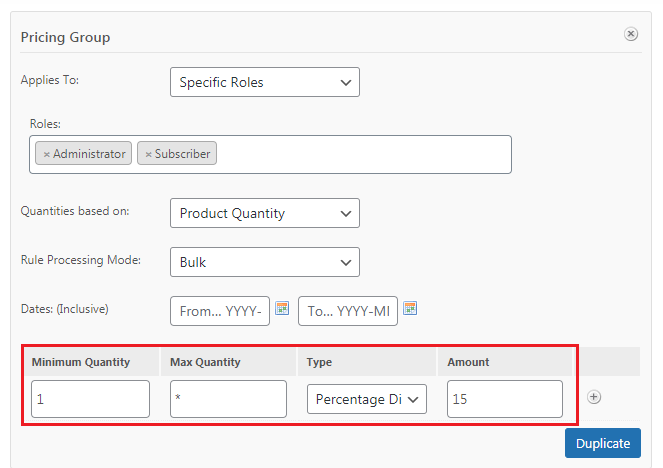Focus the Minimum Quantity field
This screenshot has height=468, width=663.
pyautogui.click(x=90, y=399)
